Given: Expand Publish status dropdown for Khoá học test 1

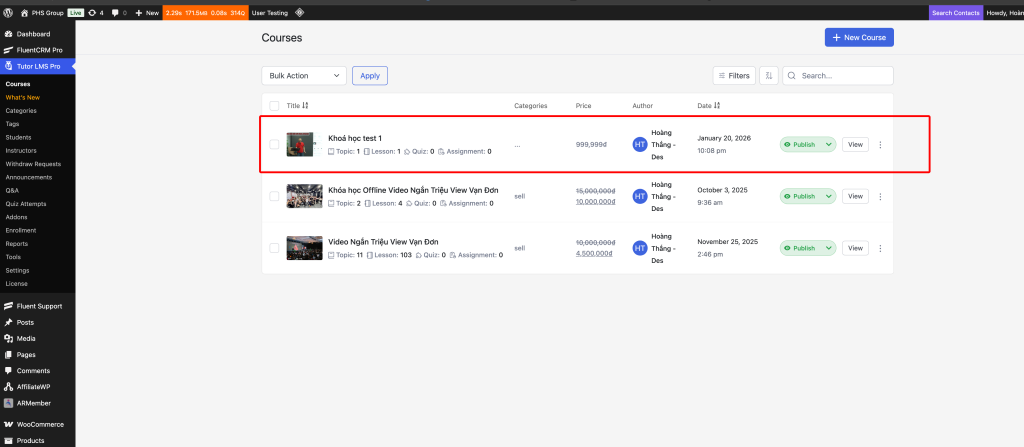Looking at the screenshot, I should 827,145.
